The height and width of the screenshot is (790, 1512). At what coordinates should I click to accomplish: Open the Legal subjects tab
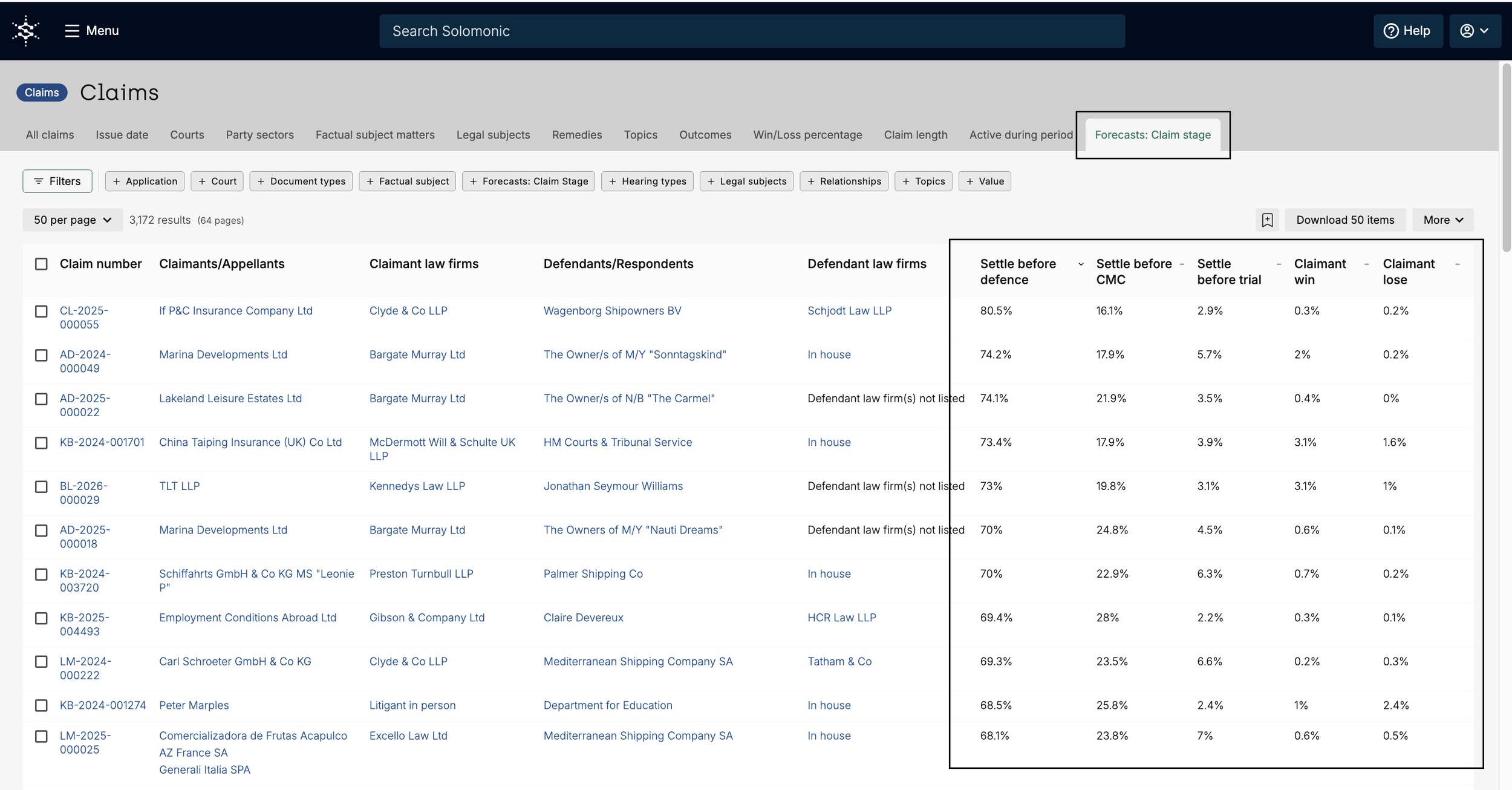tap(493, 135)
